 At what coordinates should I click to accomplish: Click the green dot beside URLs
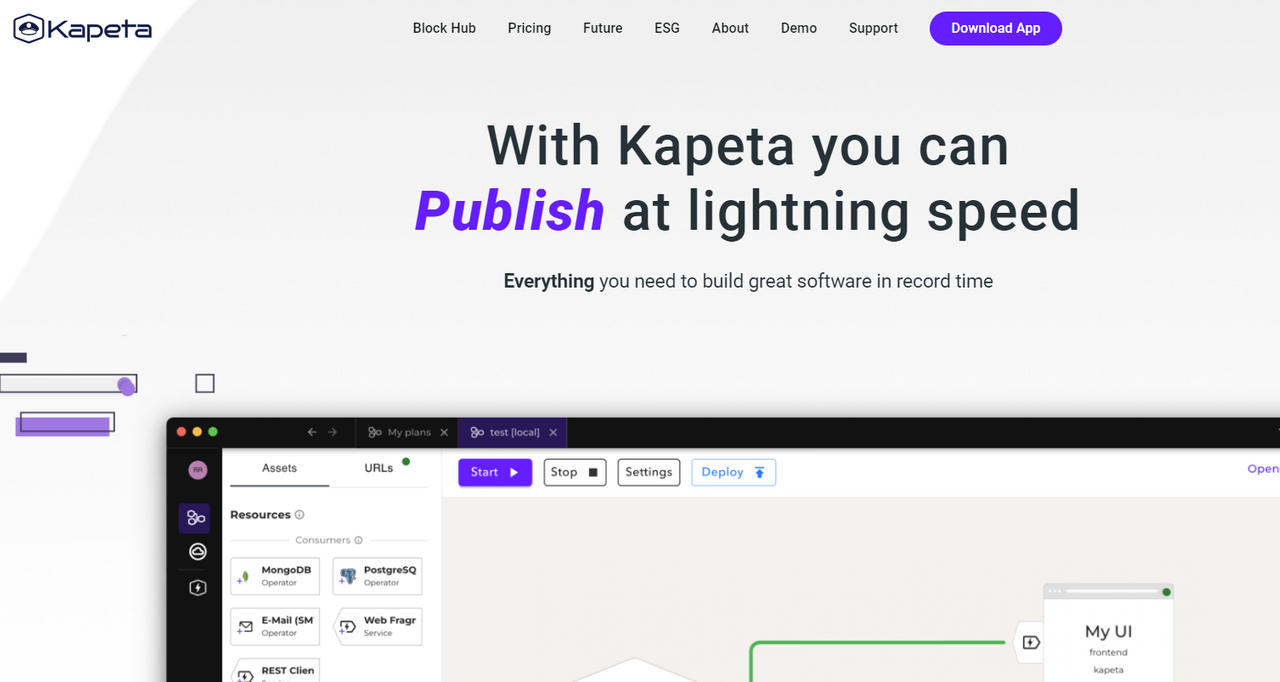pos(406,462)
